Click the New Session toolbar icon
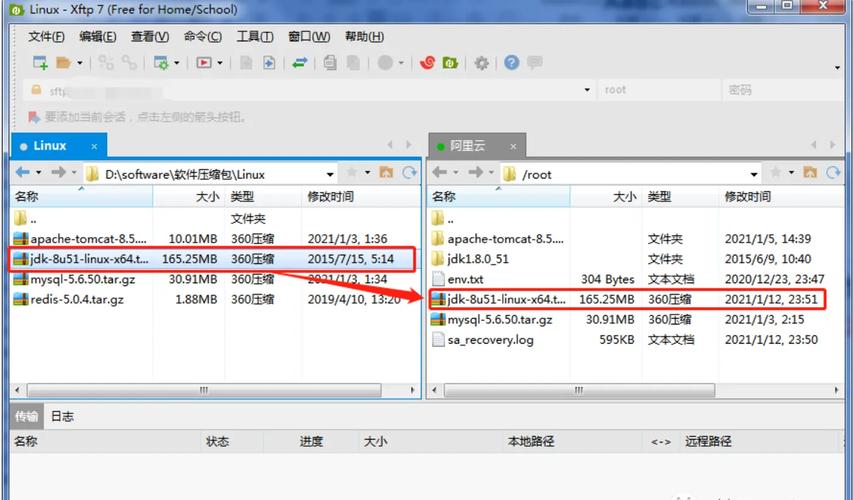 40,63
